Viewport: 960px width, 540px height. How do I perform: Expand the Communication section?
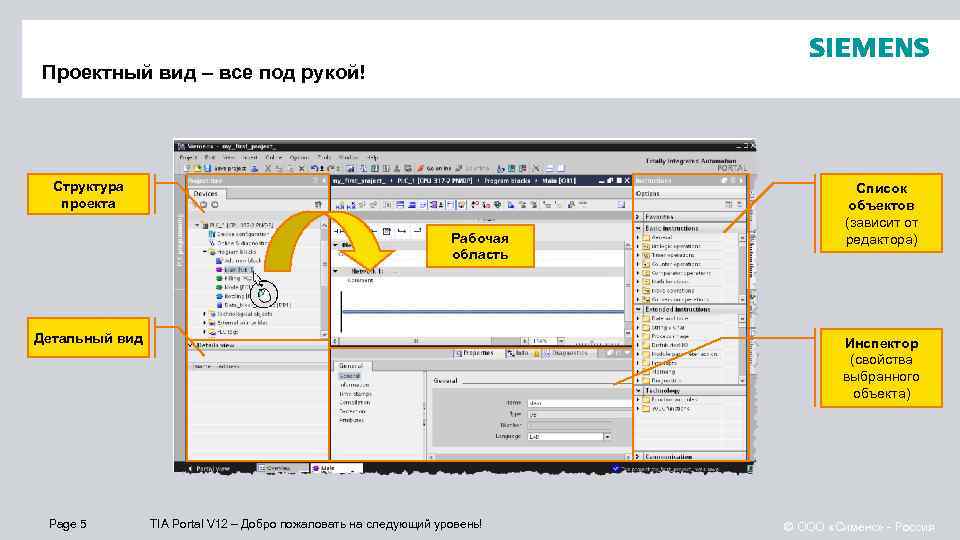(x=638, y=457)
